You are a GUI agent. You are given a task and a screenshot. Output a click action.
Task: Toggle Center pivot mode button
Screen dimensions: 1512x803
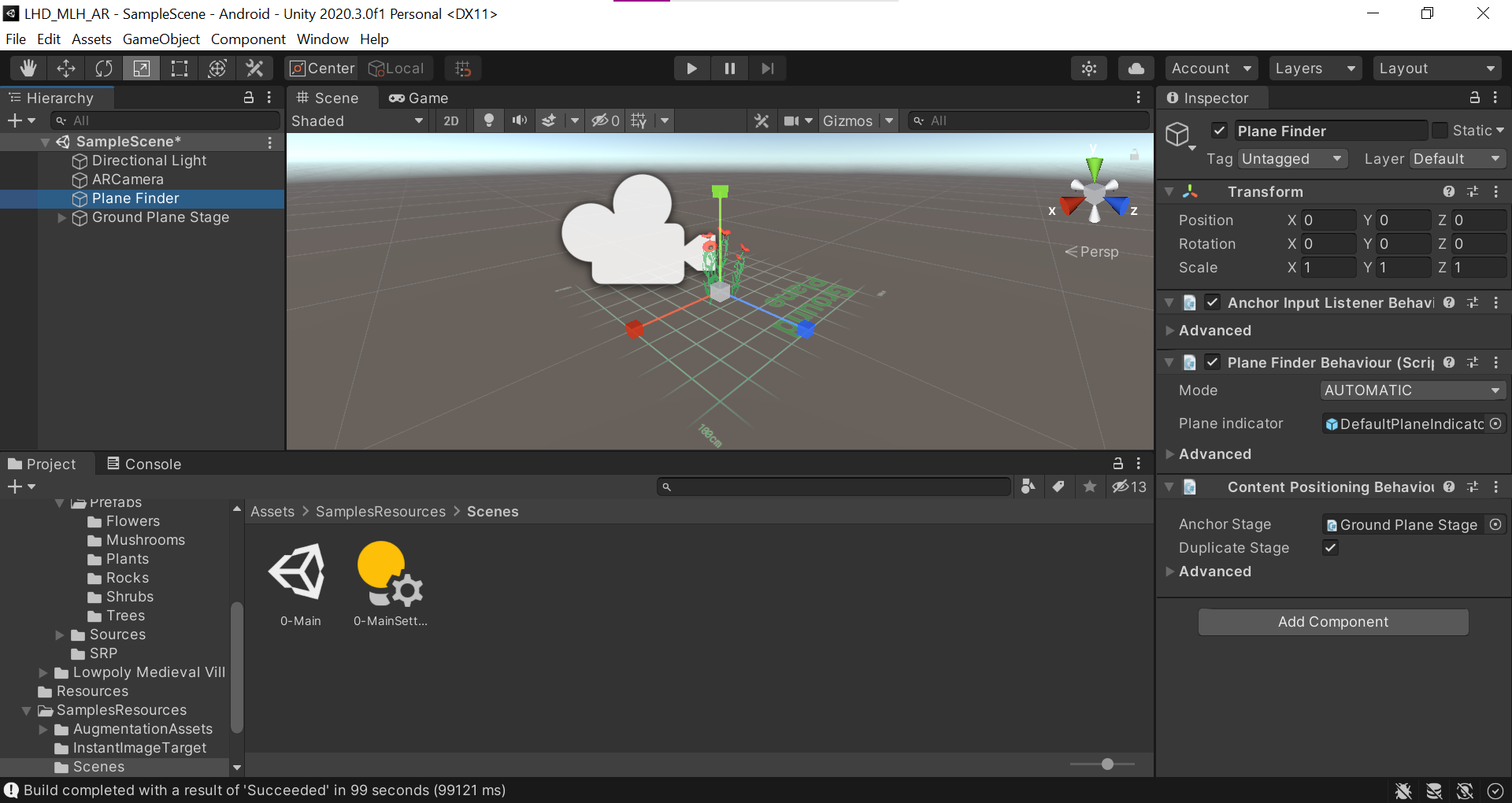tap(321, 68)
